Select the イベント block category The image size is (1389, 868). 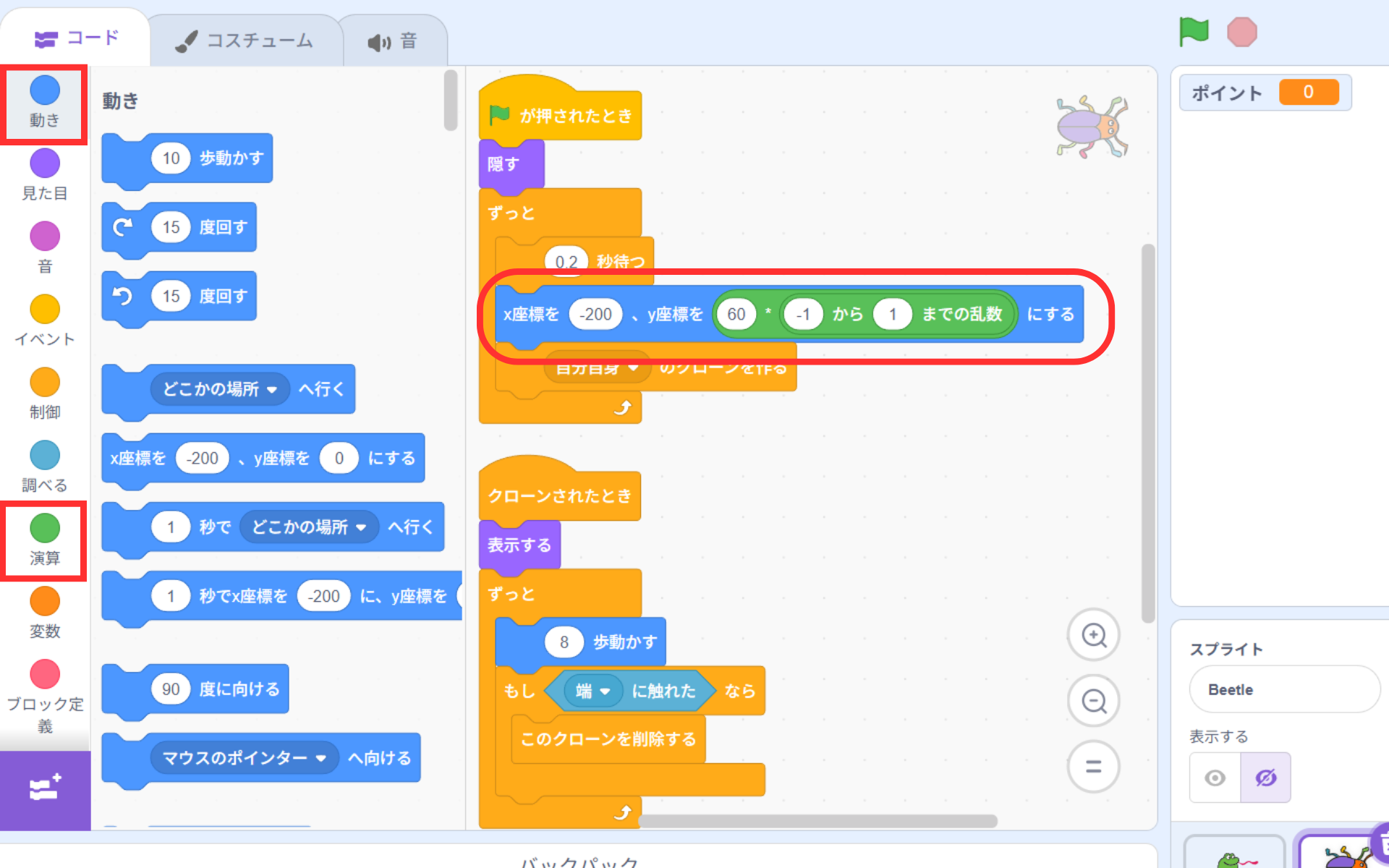coord(45,321)
